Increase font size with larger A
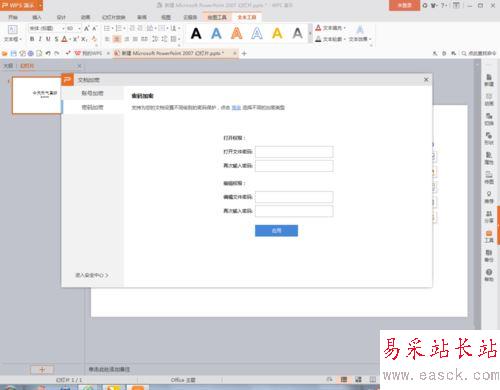This screenshot has width=500, height=390. 86,29
